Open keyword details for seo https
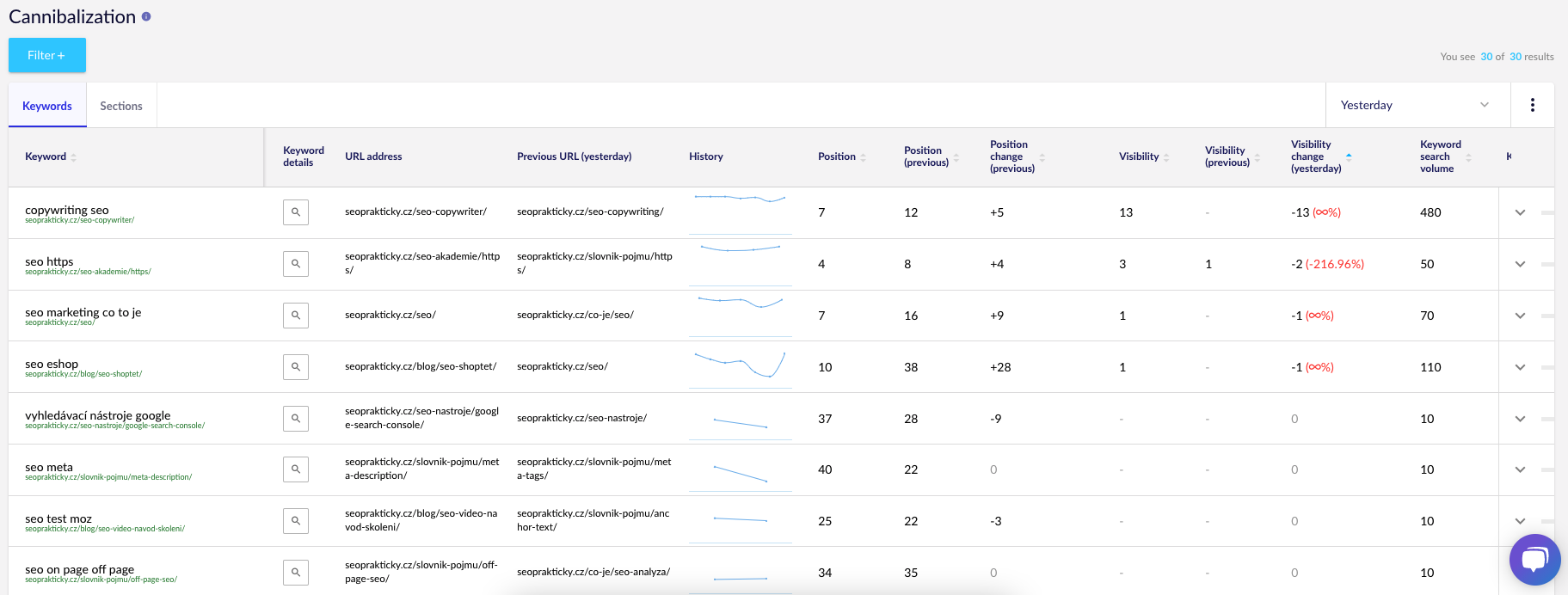 tap(296, 264)
